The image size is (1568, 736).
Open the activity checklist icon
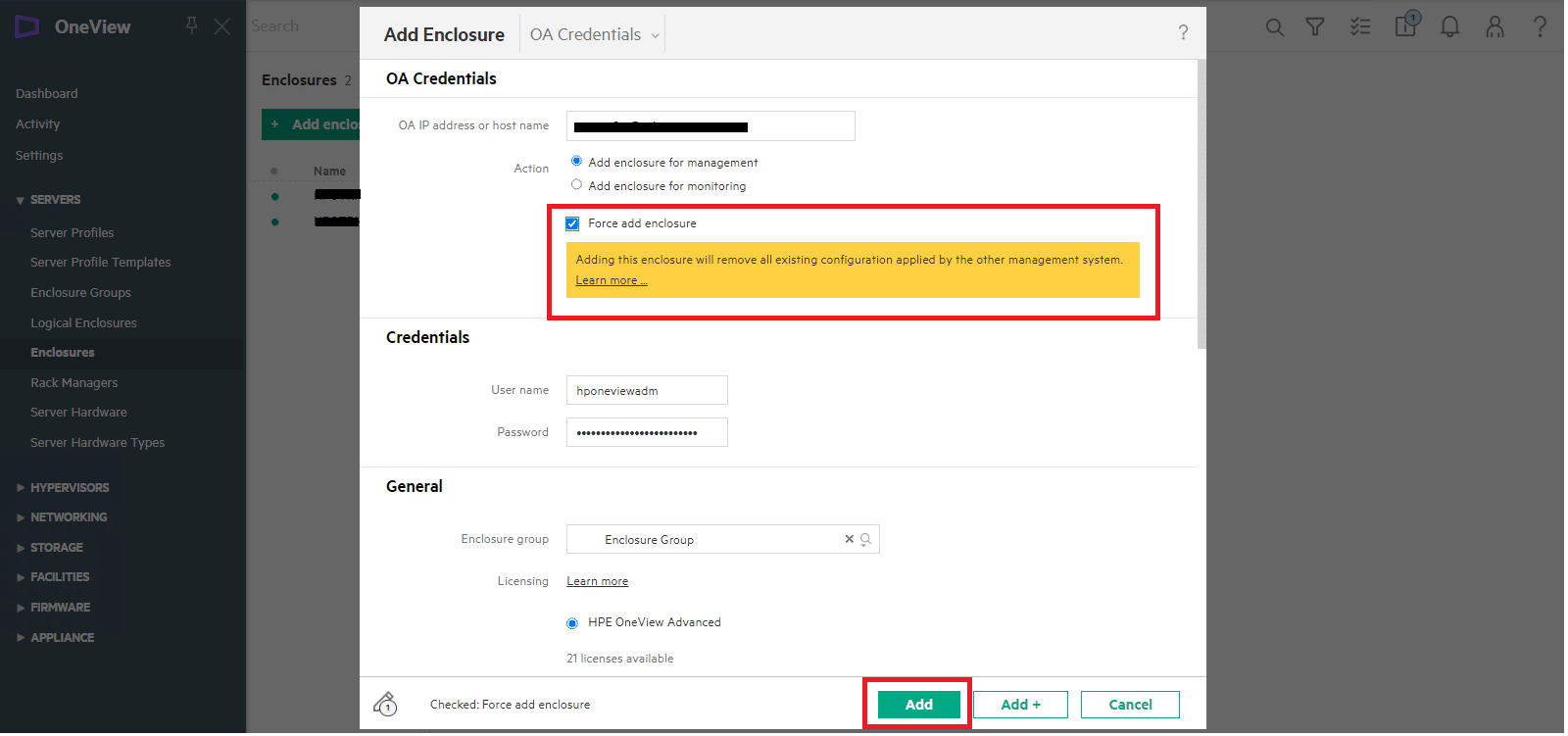tap(1360, 26)
